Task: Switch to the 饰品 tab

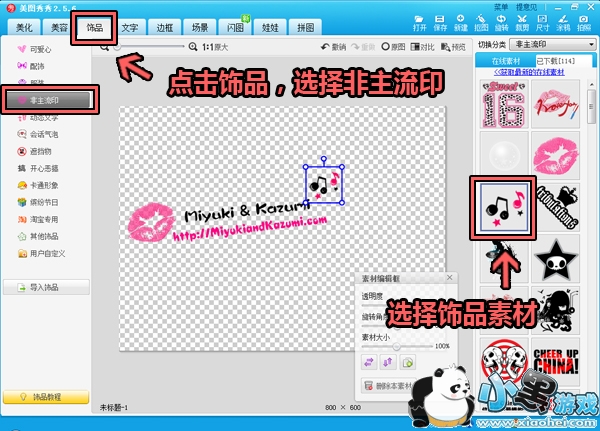Action: click(94, 27)
